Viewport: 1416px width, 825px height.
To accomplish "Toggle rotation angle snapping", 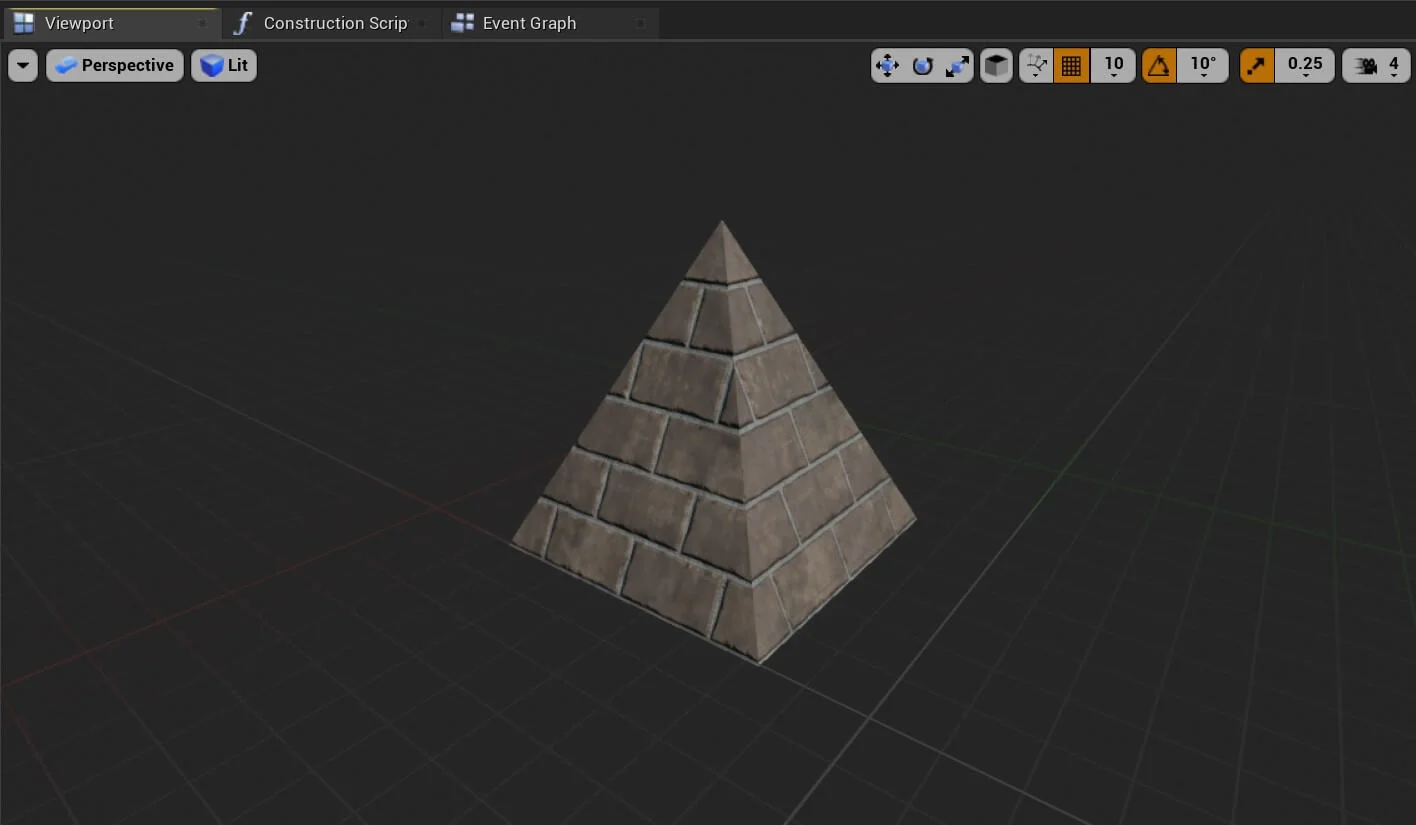I will 1159,66.
